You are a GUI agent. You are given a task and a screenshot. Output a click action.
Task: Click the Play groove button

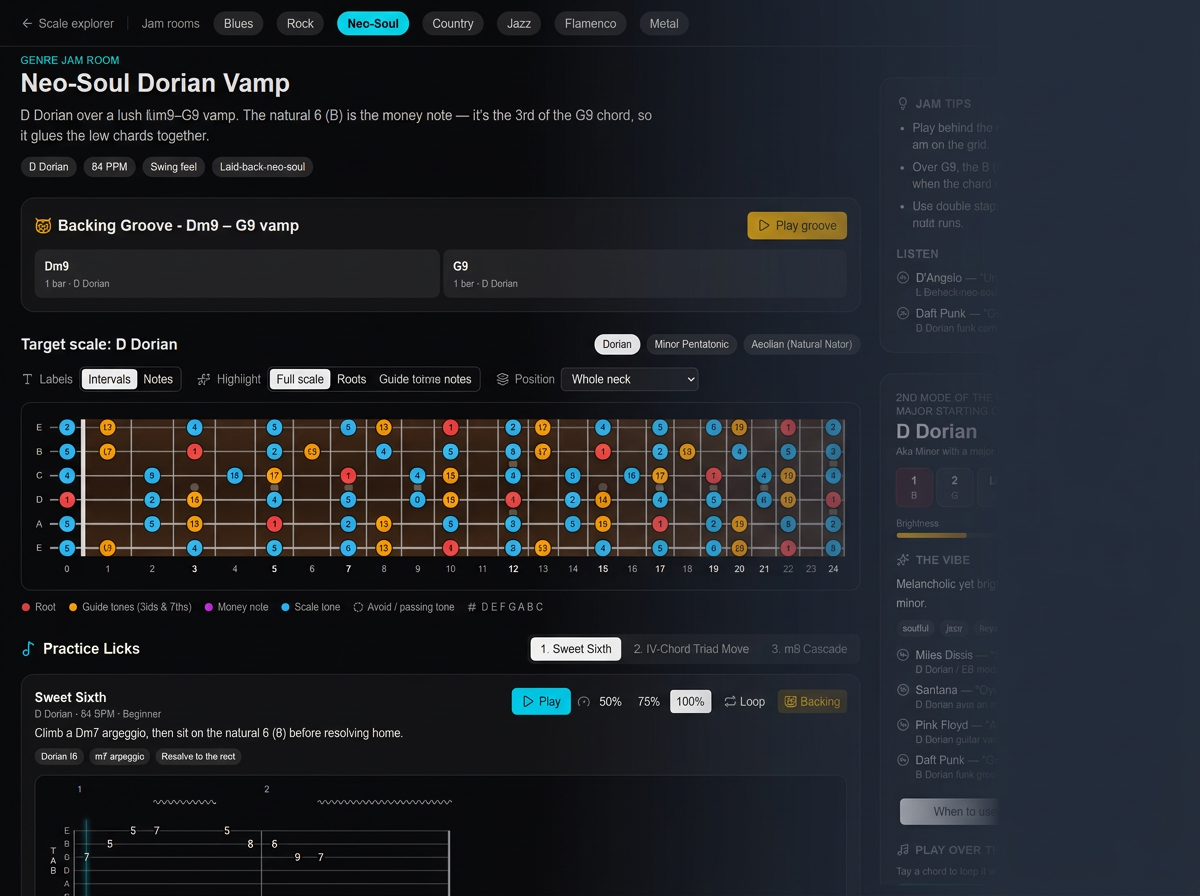tap(797, 225)
